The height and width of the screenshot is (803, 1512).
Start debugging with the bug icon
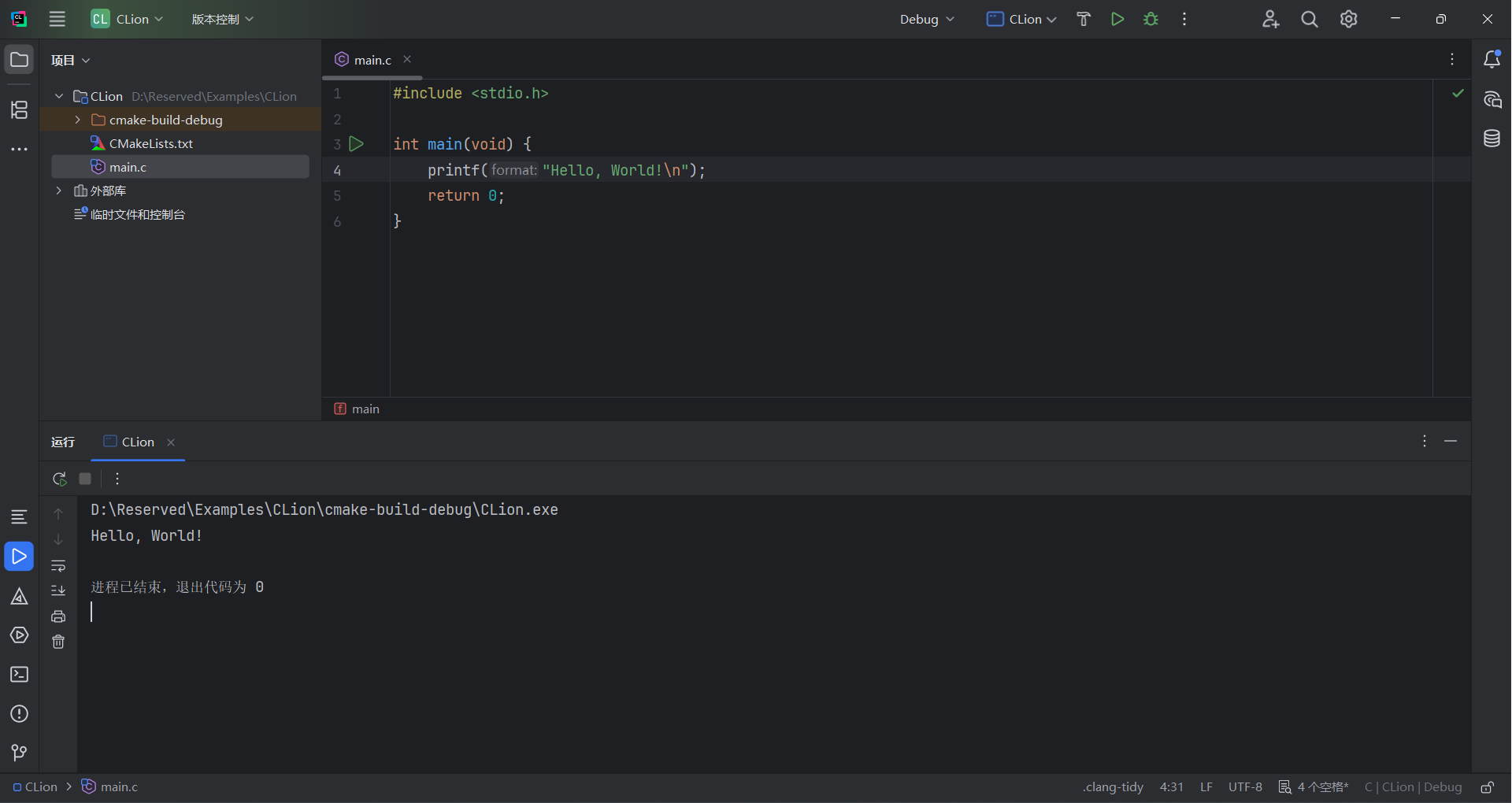[1151, 19]
